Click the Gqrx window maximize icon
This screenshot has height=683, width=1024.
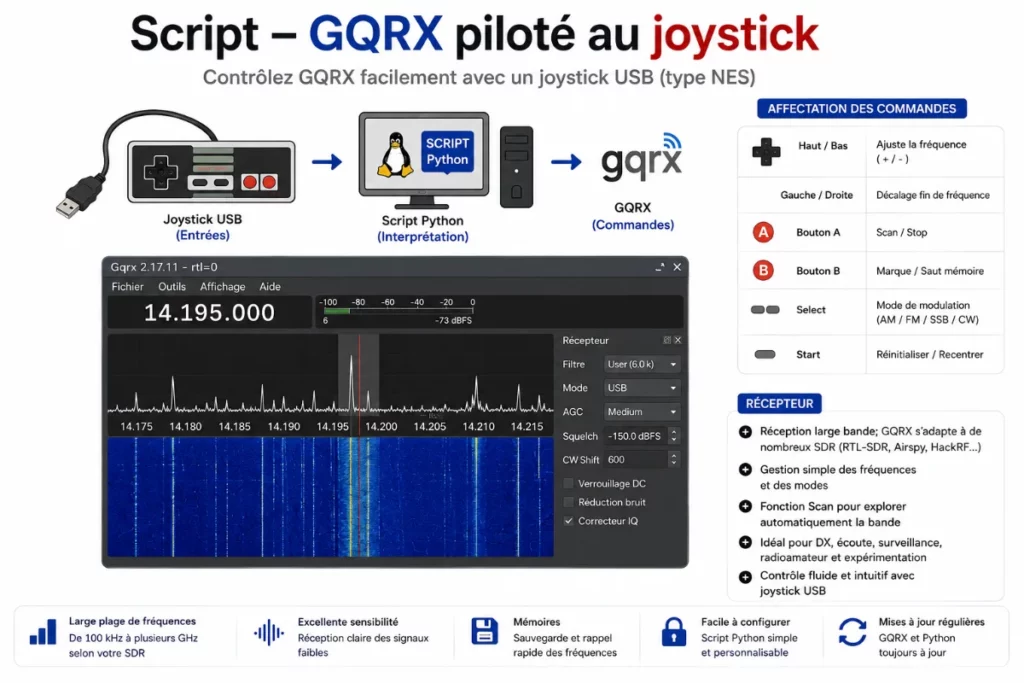click(x=660, y=267)
